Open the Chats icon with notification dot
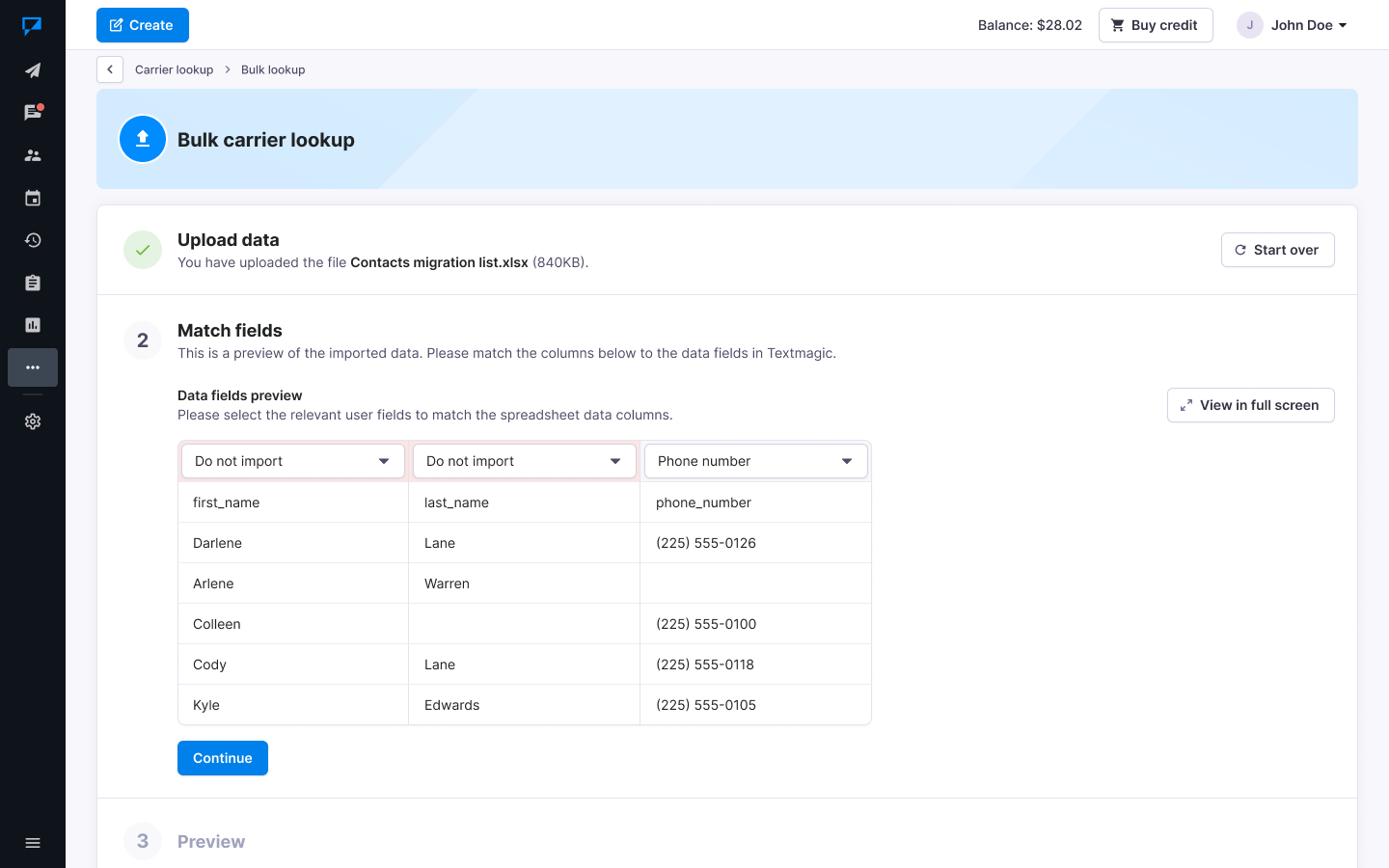Screen dimensions: 1389x868 coord(33,113)
